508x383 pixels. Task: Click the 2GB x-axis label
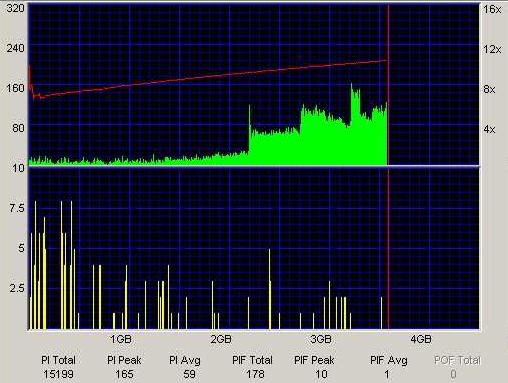(221, 339)
